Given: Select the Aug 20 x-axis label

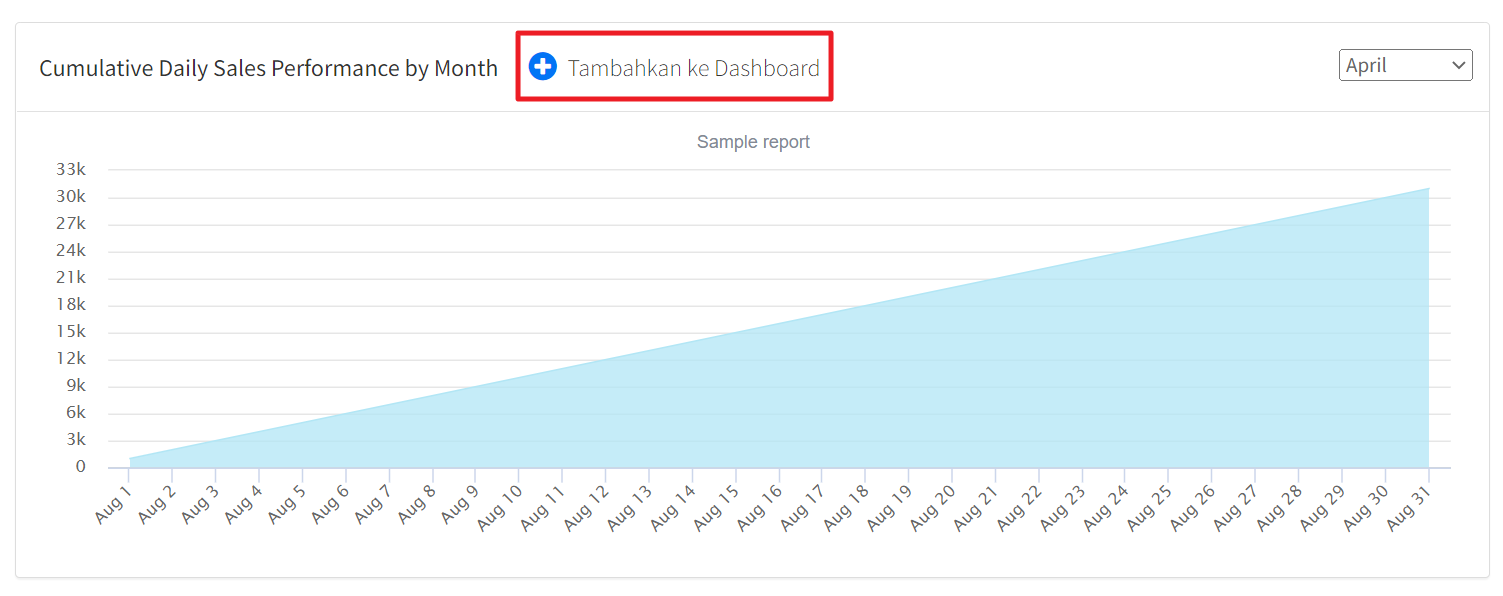Looking at the screenshot, I should 932,504.
